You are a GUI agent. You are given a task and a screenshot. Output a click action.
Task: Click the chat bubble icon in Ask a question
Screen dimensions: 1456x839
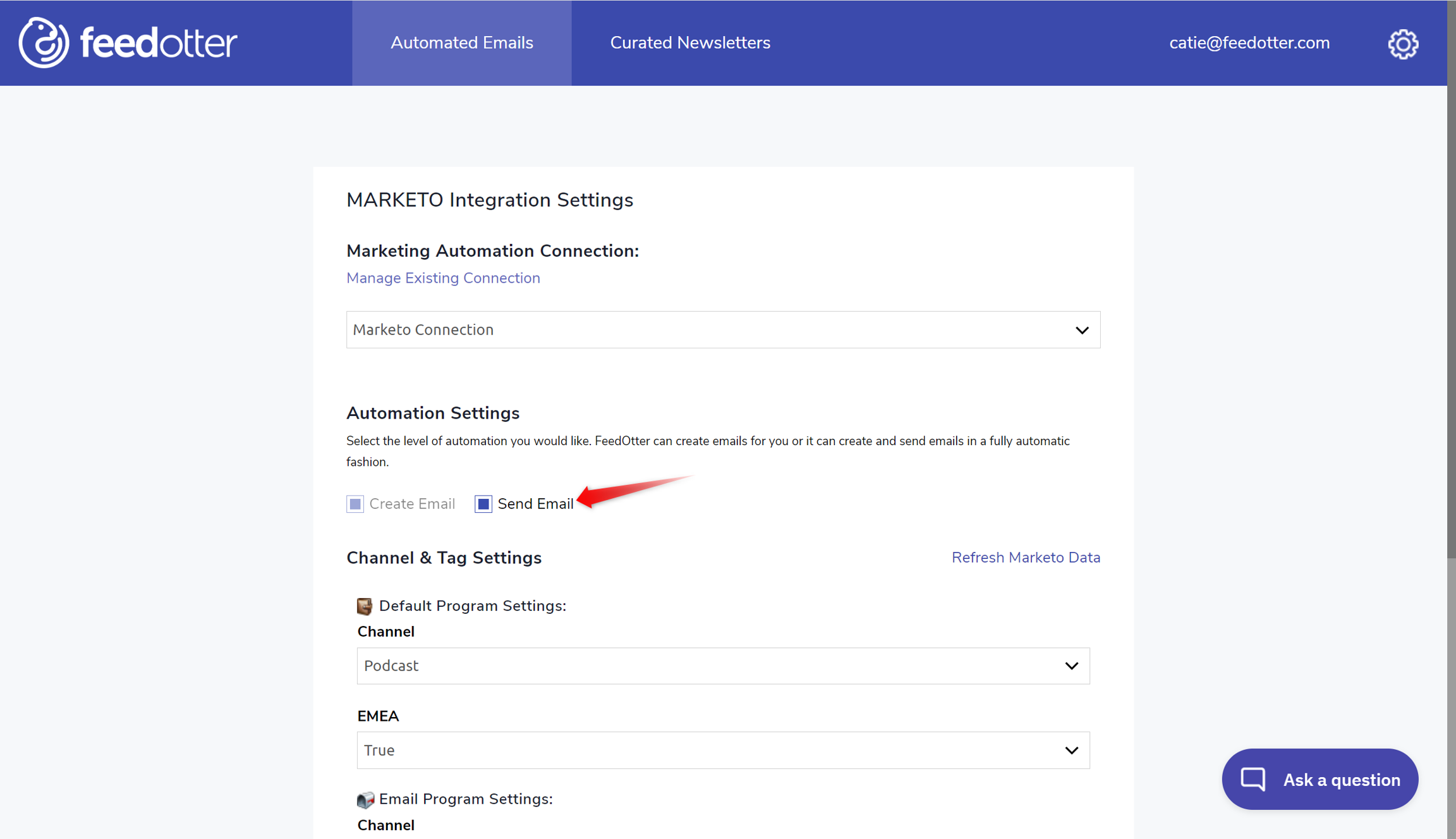click(1253, 779)
